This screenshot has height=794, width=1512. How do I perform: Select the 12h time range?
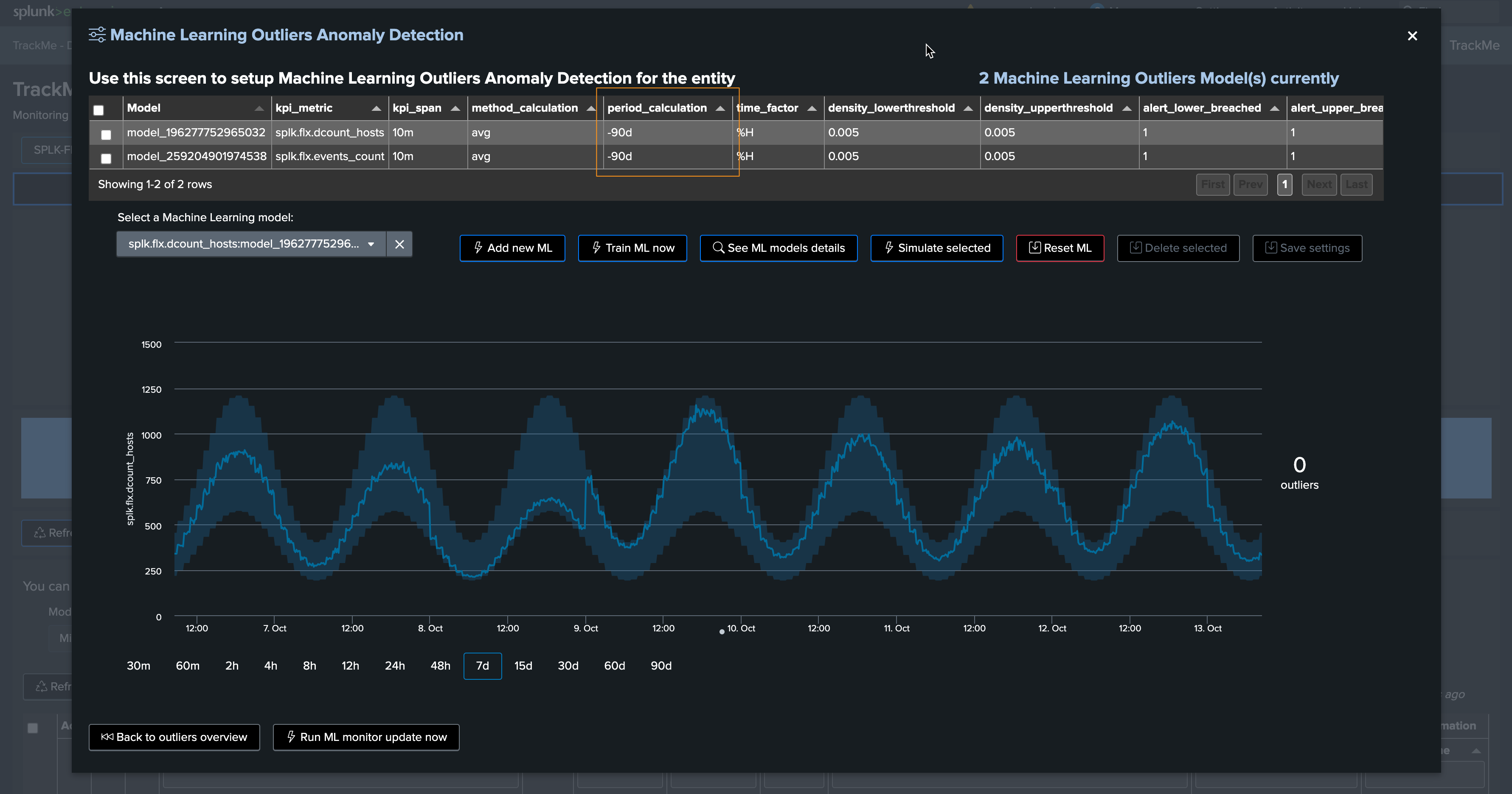pos(351,666)
